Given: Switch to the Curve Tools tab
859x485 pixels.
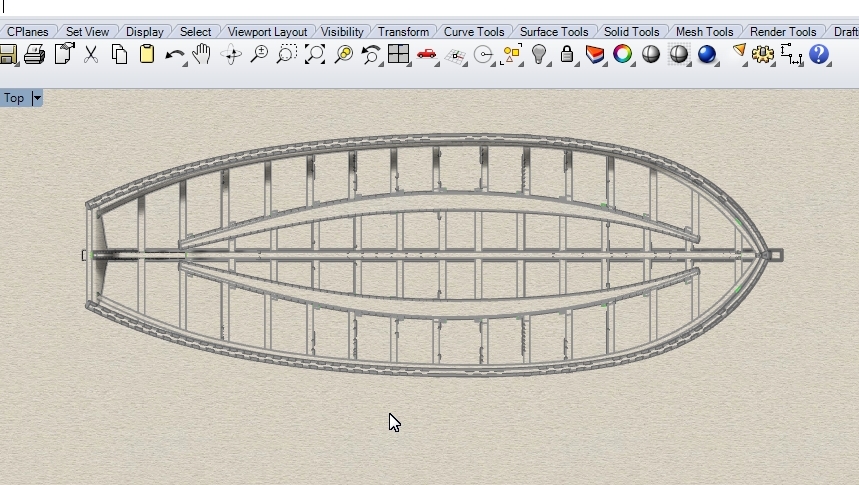Looking at the screenshot, I should tap(474, 32).
